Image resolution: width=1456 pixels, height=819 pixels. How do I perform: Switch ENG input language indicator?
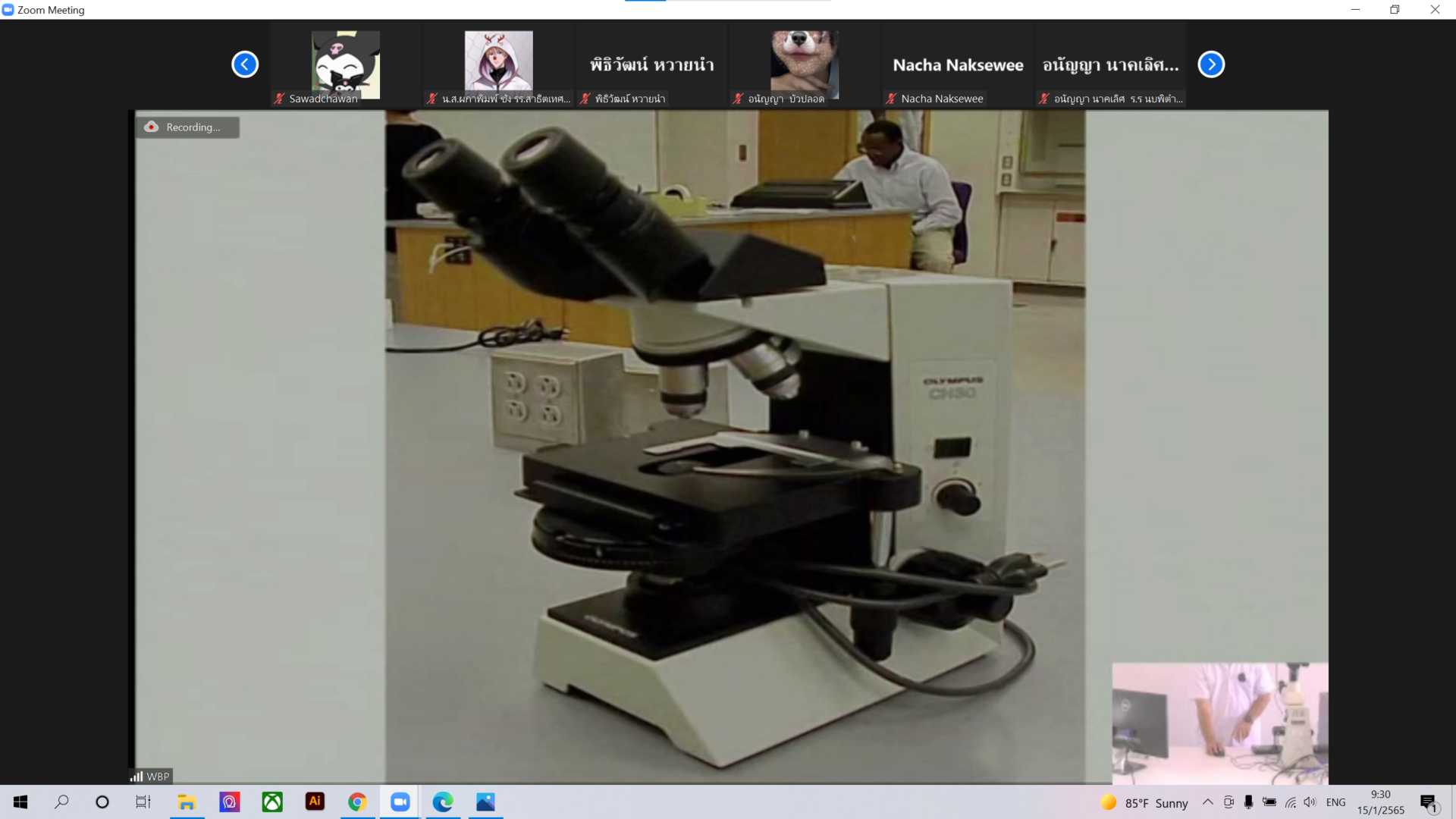(x=1335, y=802)
